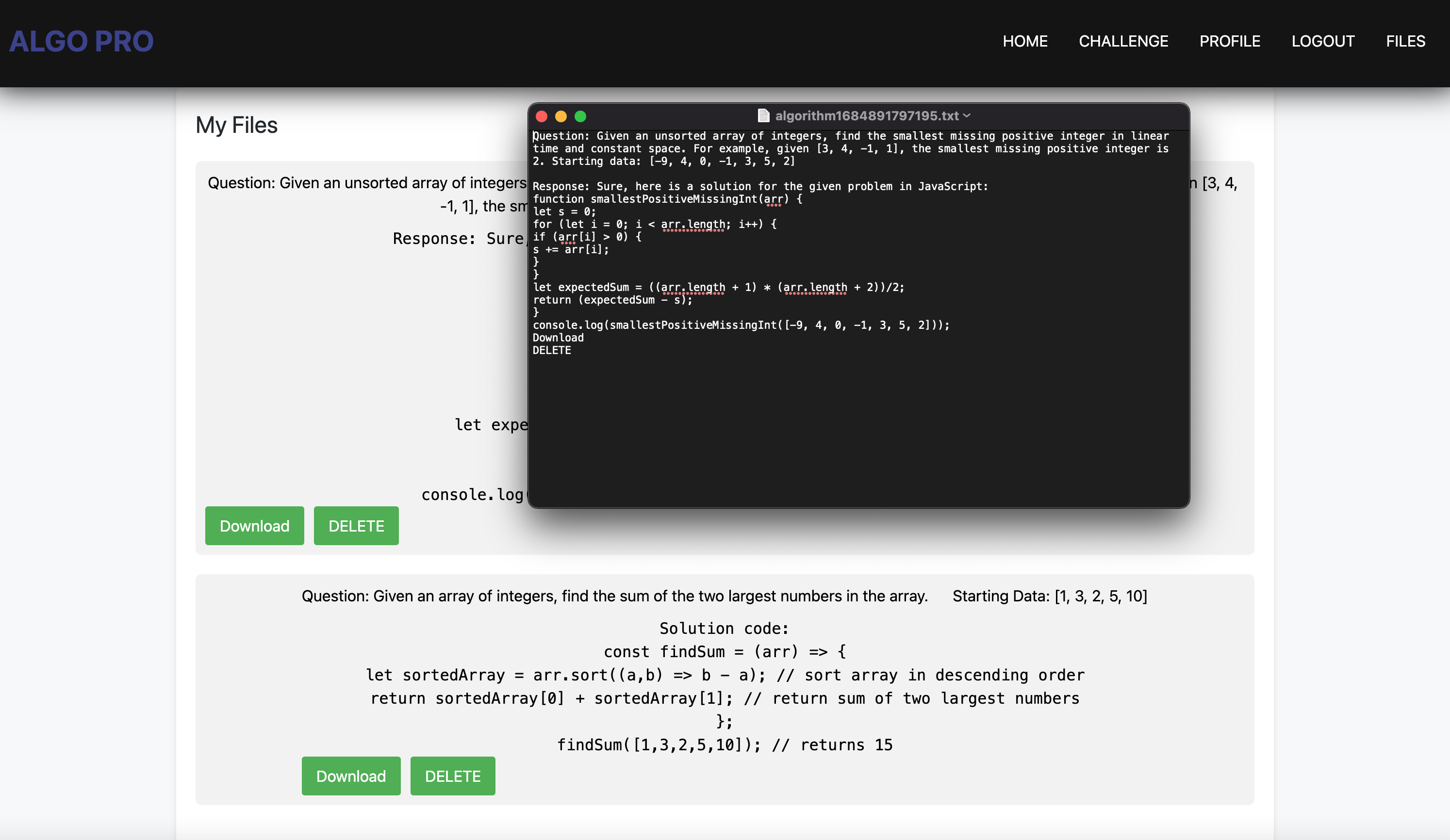Open the CHALLENGE page

[x=1123, y=41]
